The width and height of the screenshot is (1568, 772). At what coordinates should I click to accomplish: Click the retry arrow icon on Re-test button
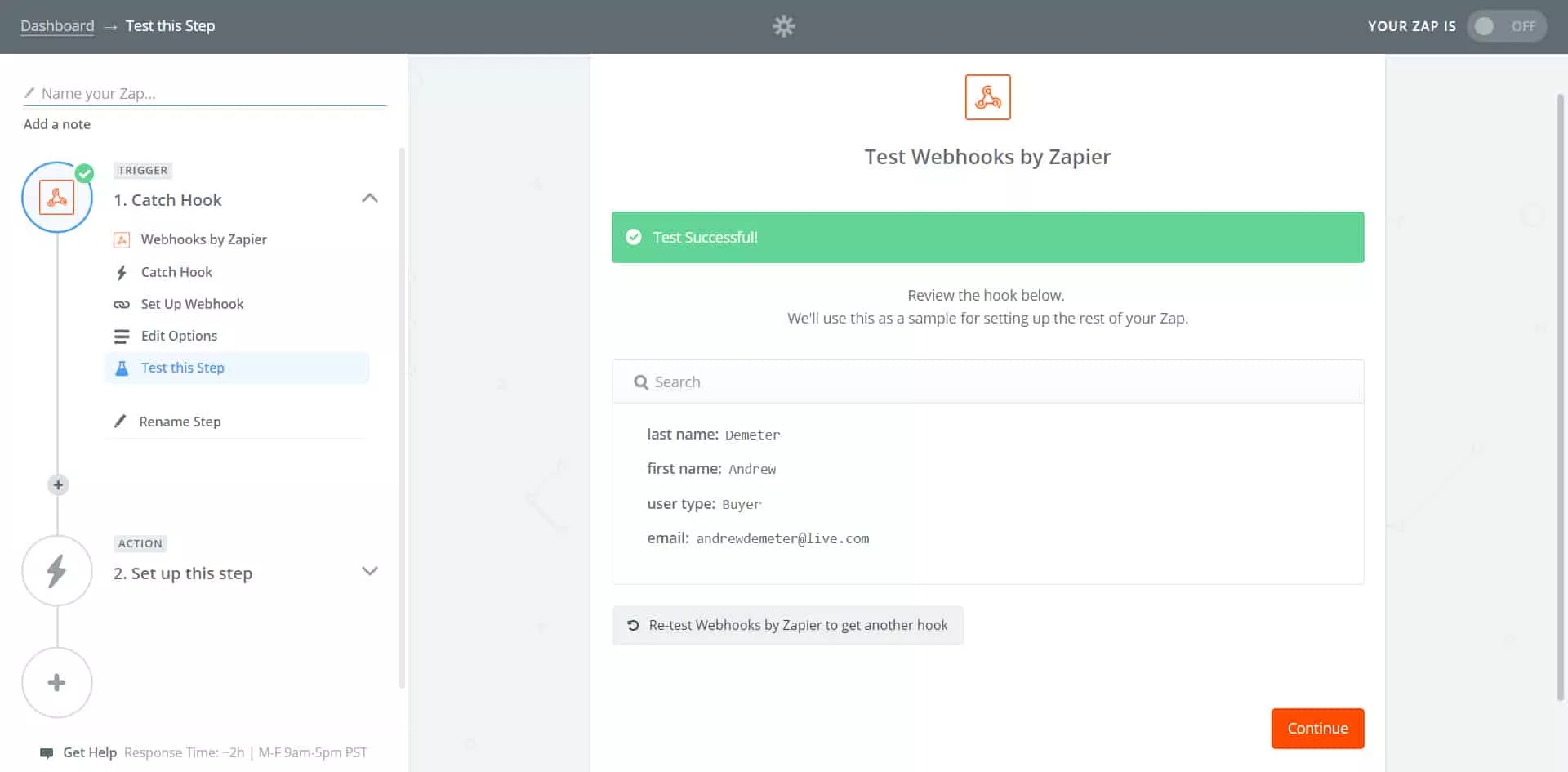tap(633, 625)
